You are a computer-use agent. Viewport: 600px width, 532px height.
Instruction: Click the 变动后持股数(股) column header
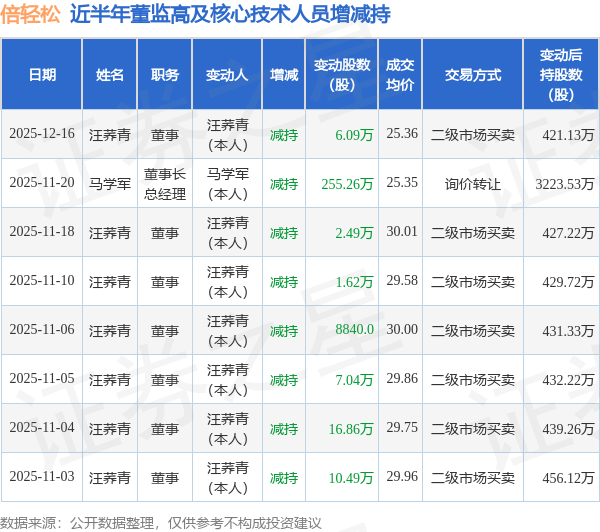tap(561, 75)
